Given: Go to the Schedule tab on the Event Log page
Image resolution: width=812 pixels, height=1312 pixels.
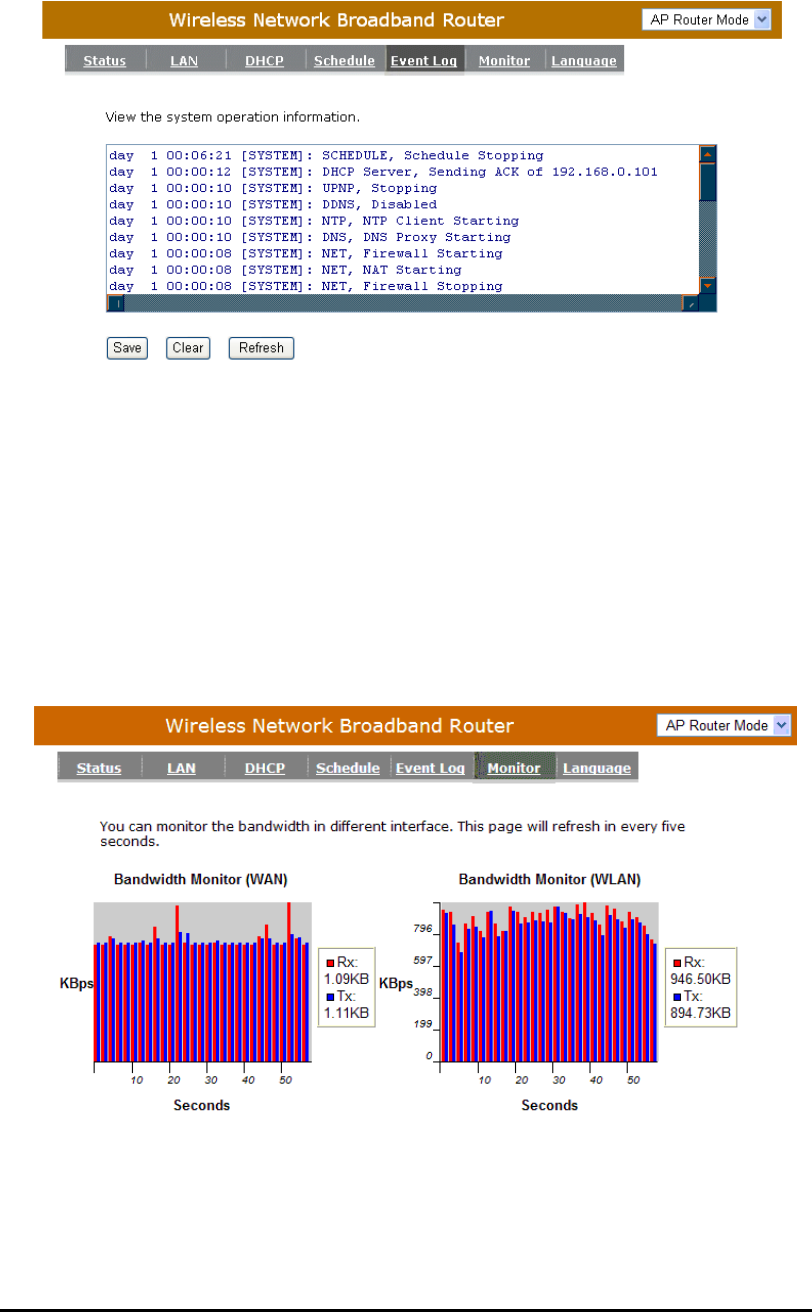Looking at the screenshot, I should click(345, 61).
